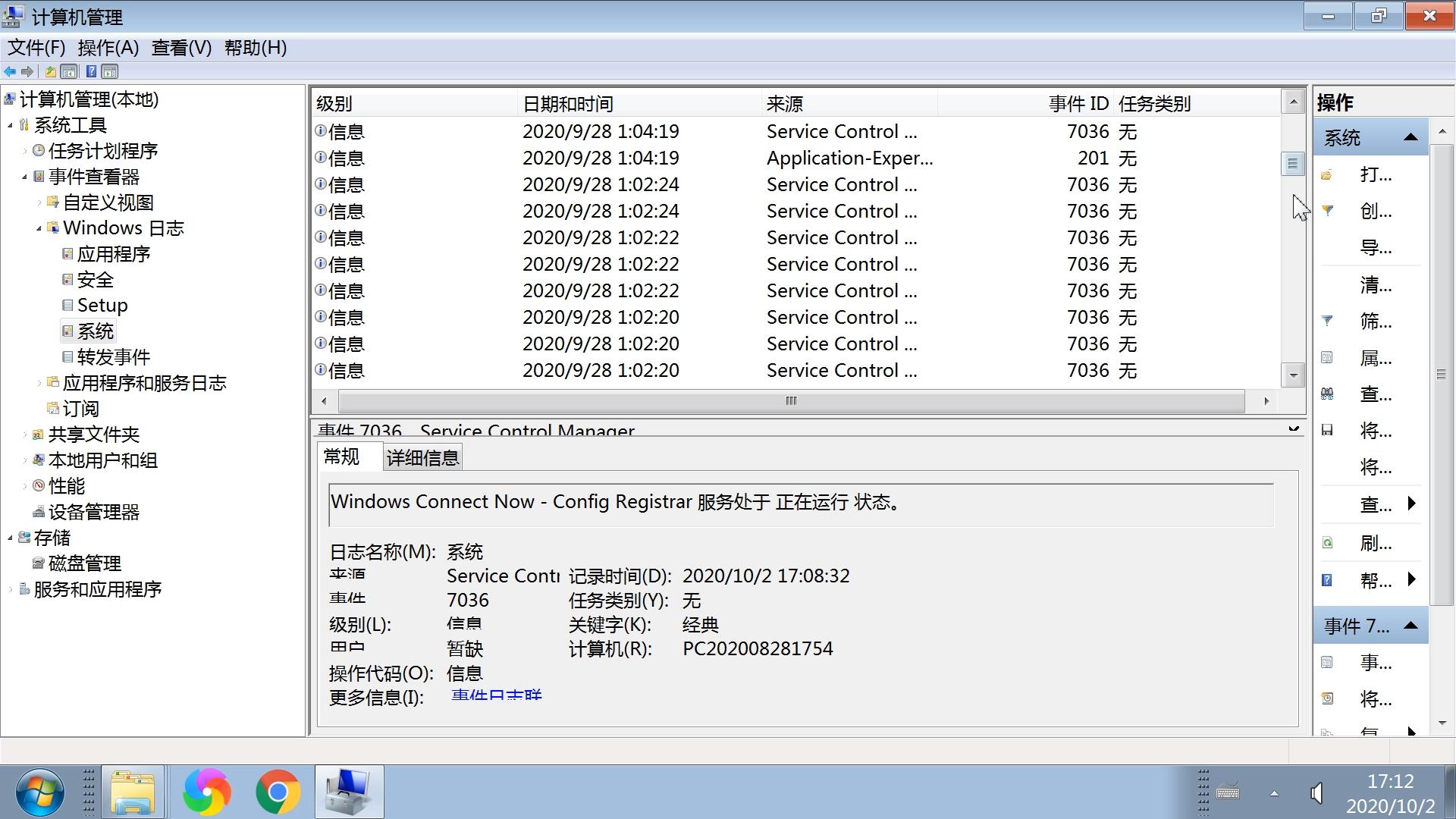Expand 应用程序和服务日志 node
The image size is (1456, 819).
pyautogui.click(x=39, y=383)
